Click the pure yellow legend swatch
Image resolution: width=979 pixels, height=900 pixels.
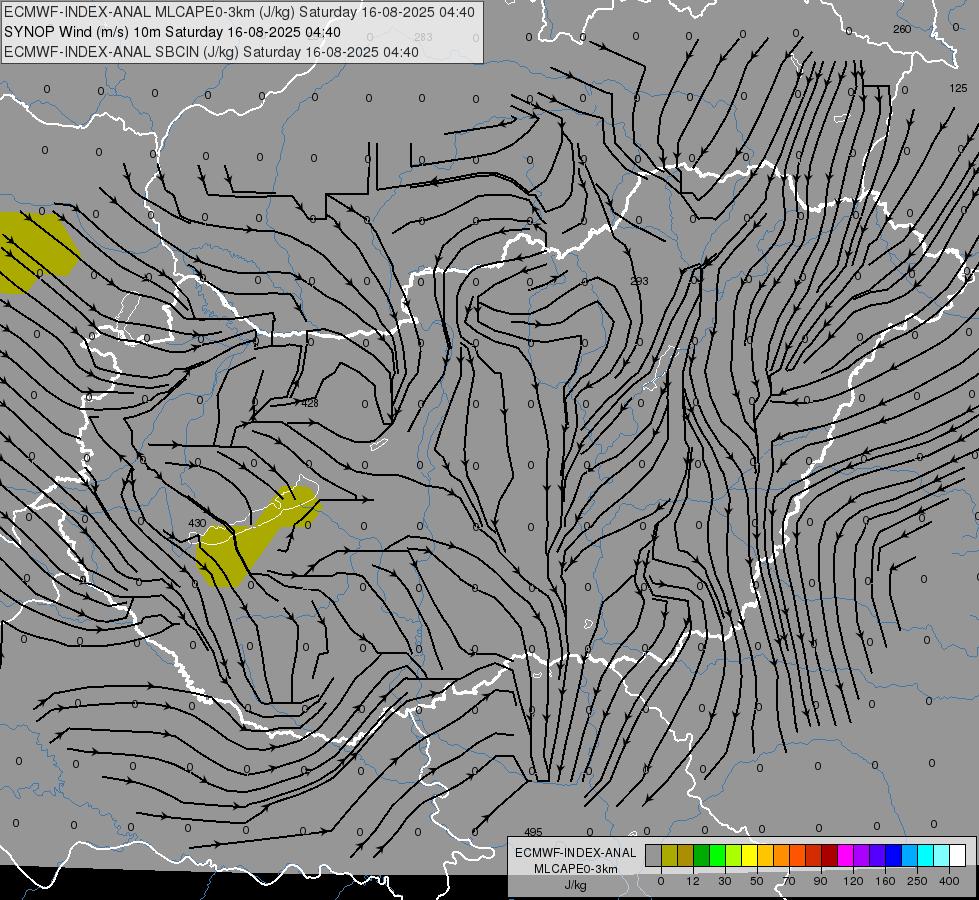[x=750, y=855]
